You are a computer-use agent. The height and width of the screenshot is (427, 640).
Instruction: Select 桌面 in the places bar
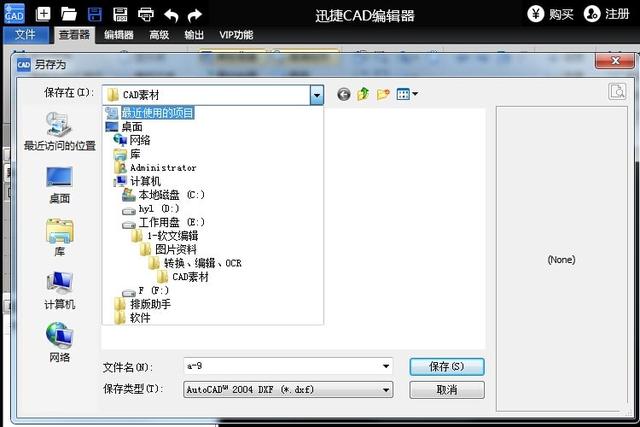60,185
